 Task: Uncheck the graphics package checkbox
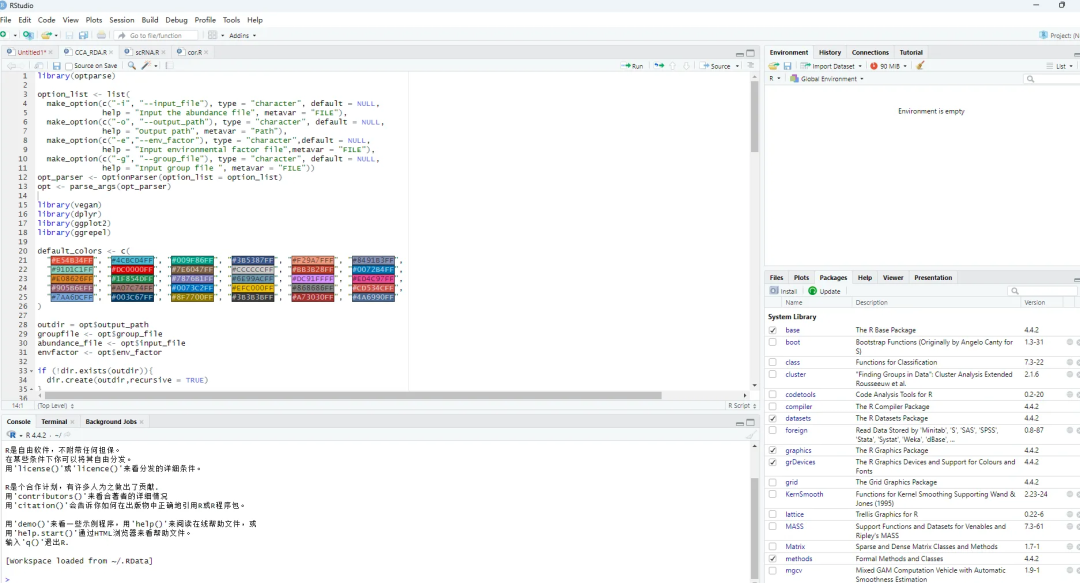772,451
